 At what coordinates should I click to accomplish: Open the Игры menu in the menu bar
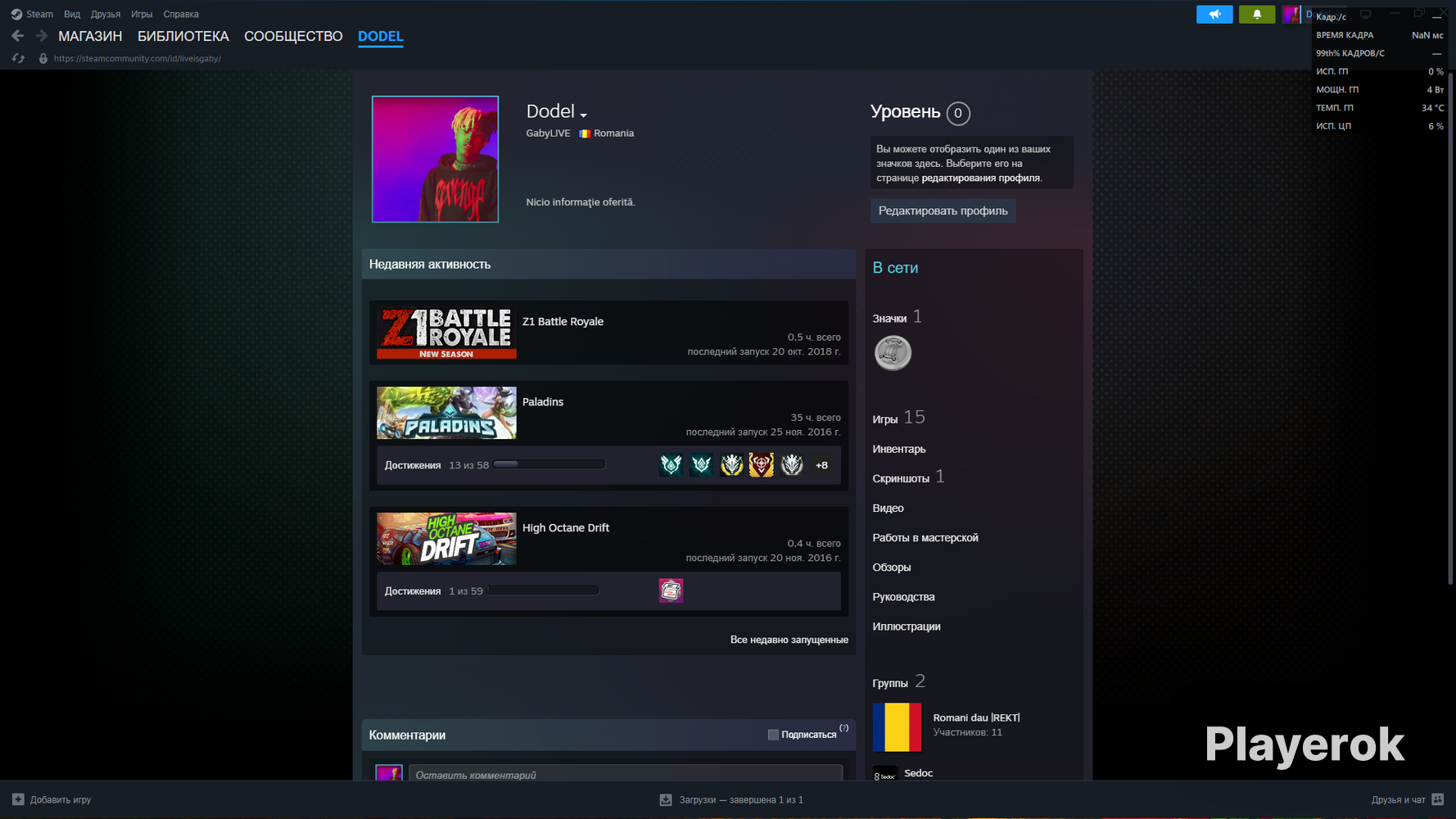[x=142, y=14]
